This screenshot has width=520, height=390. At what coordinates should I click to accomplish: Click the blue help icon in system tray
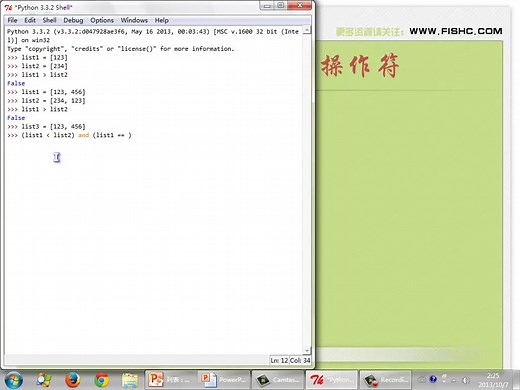tap(433, 379)
